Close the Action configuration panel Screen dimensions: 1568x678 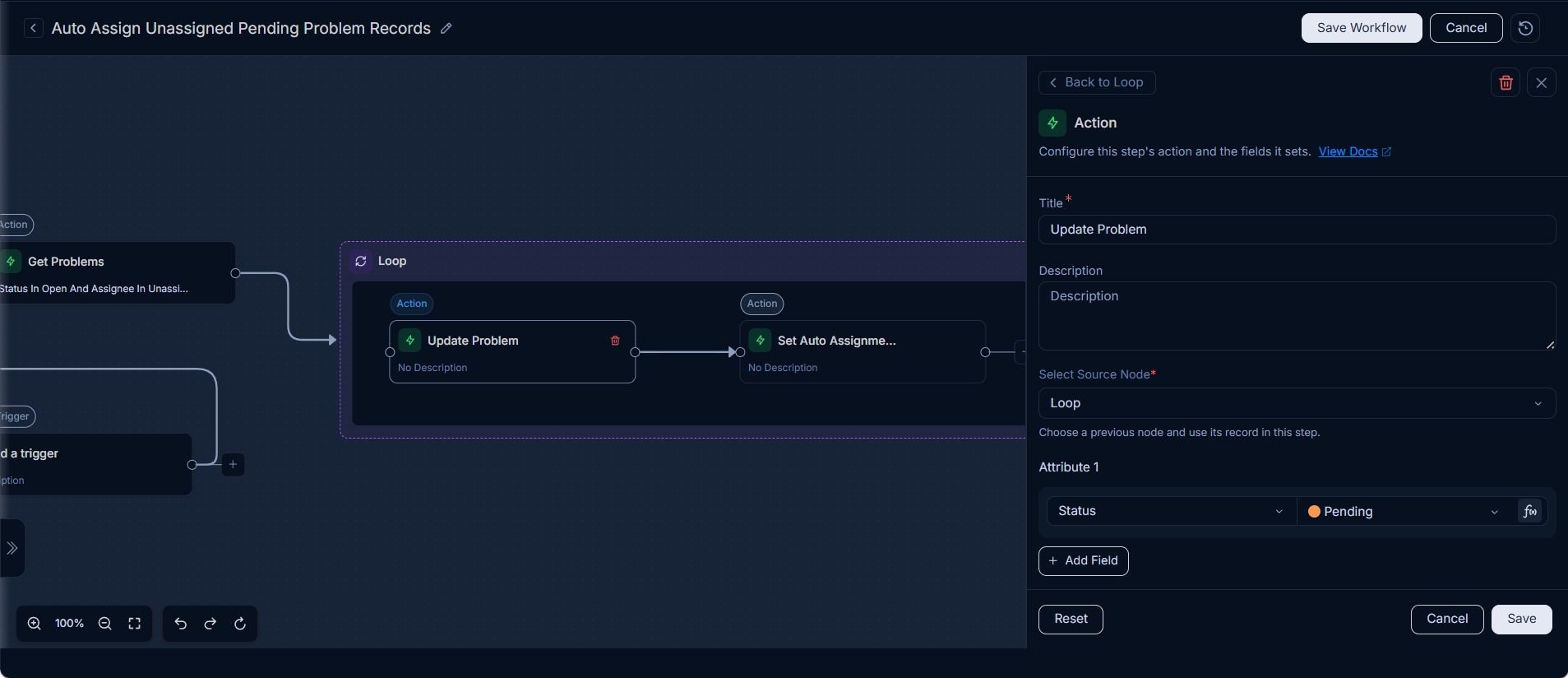pyautogui.click(x=1542, y=82)
